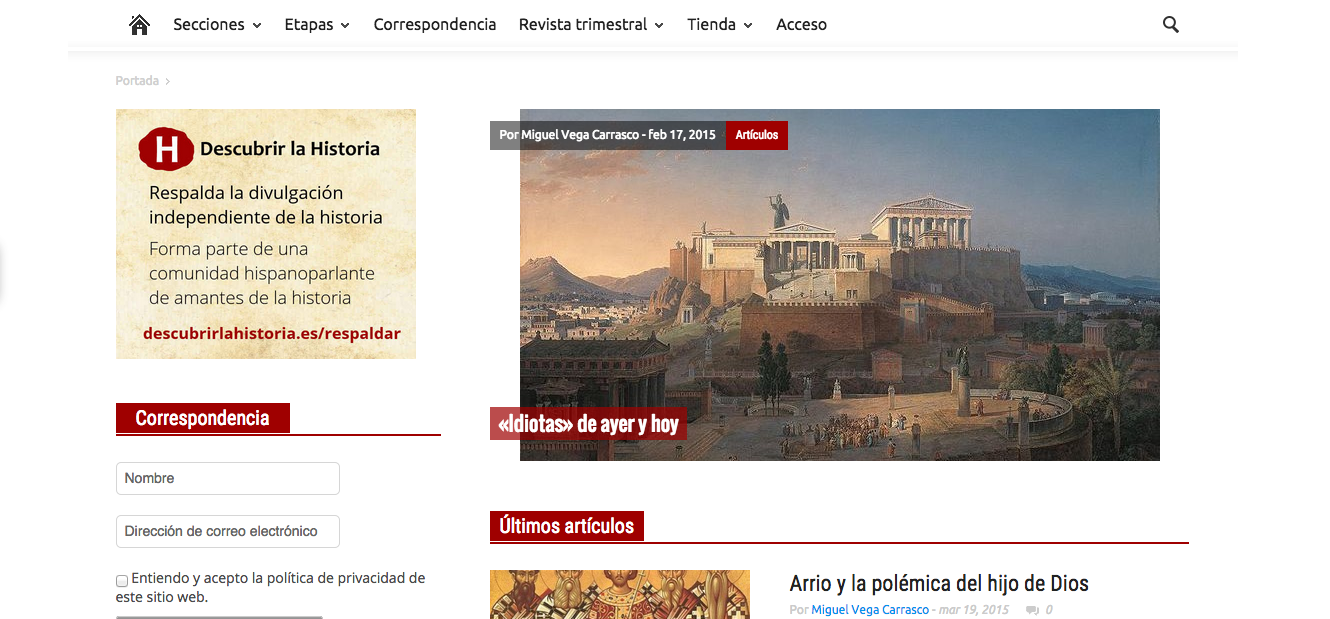Click the Portada breadcrumb link
The image size is (1330, 619).
pos(137,81)
